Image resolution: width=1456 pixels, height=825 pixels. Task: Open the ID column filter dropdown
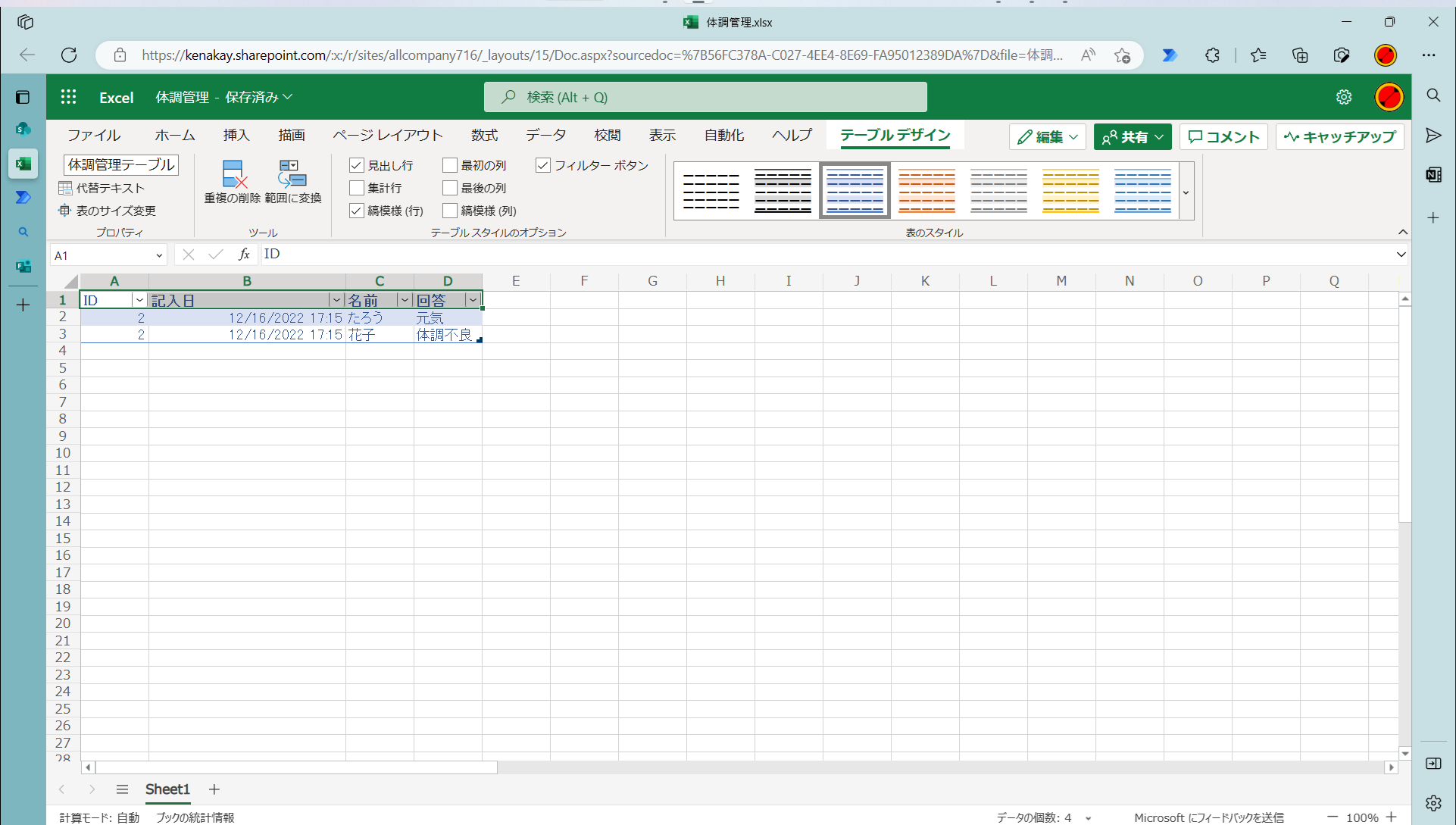[x=139, y=299]
